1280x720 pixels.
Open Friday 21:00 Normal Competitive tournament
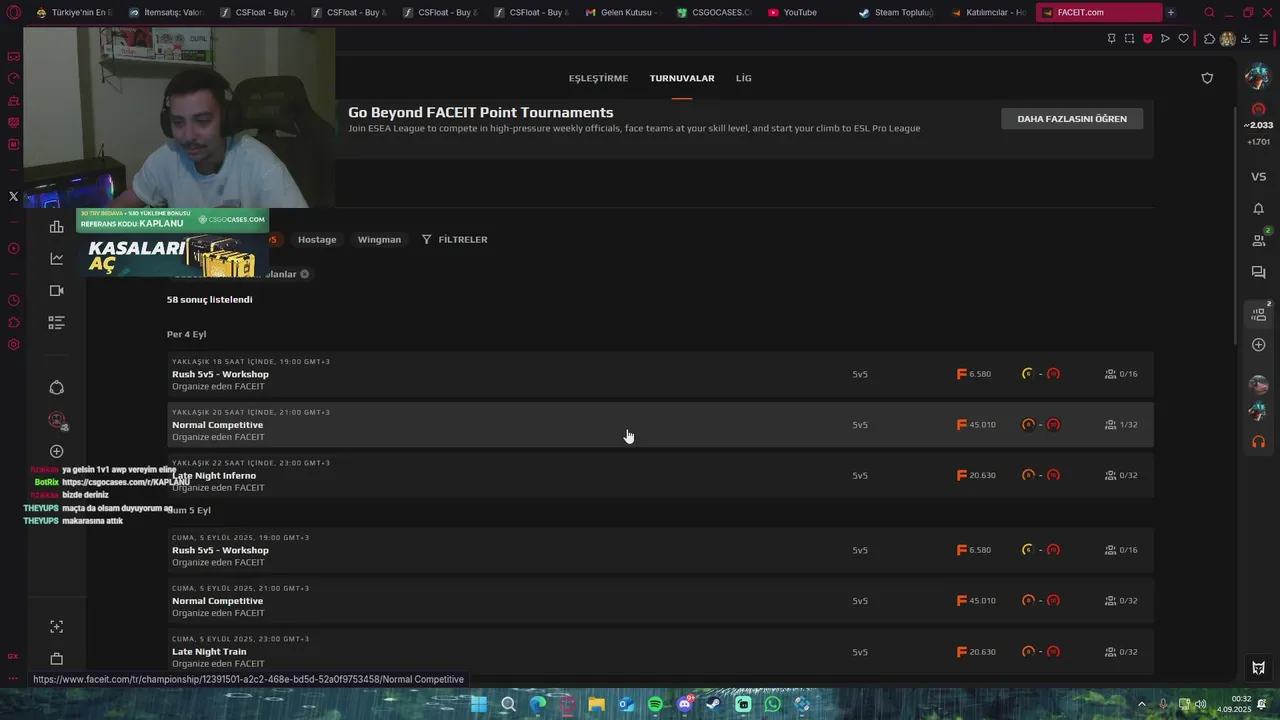tap(660, 601)
